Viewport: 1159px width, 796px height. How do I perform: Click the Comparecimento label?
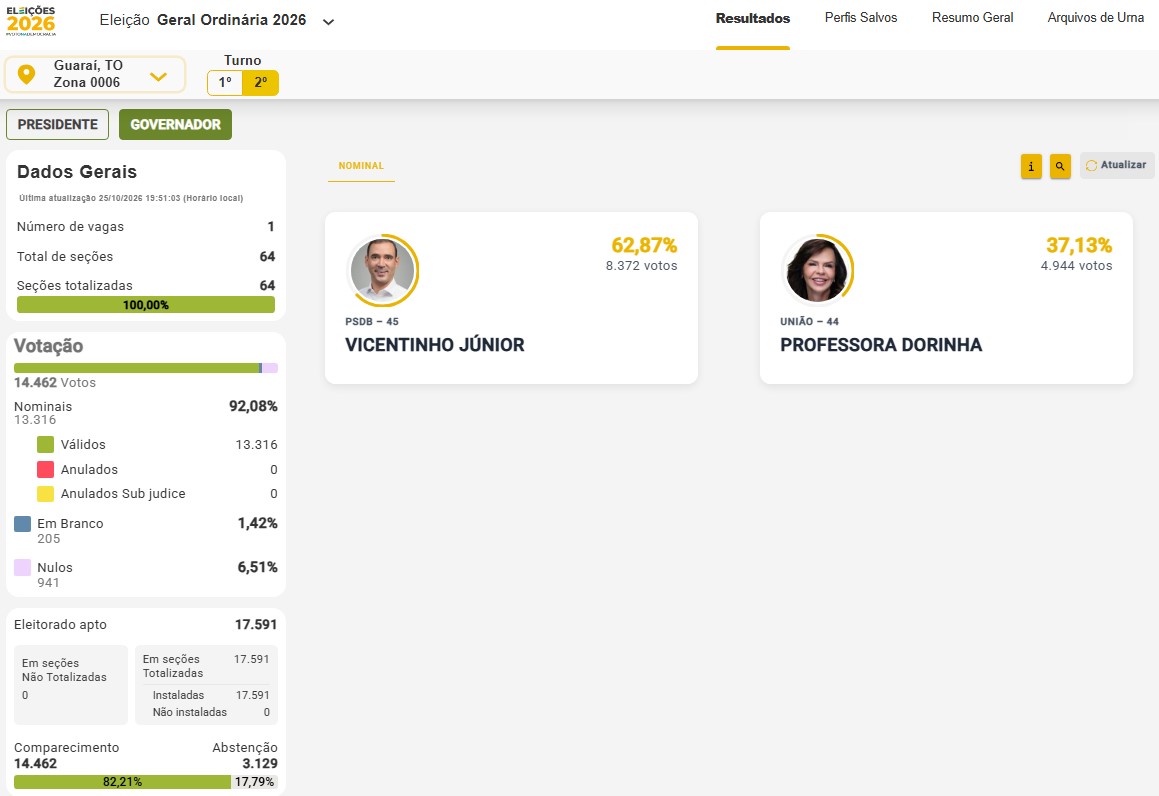pos(67,748)
